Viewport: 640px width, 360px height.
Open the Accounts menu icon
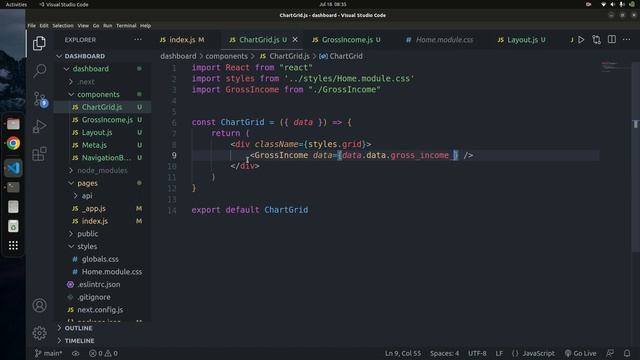pos(39,305)
